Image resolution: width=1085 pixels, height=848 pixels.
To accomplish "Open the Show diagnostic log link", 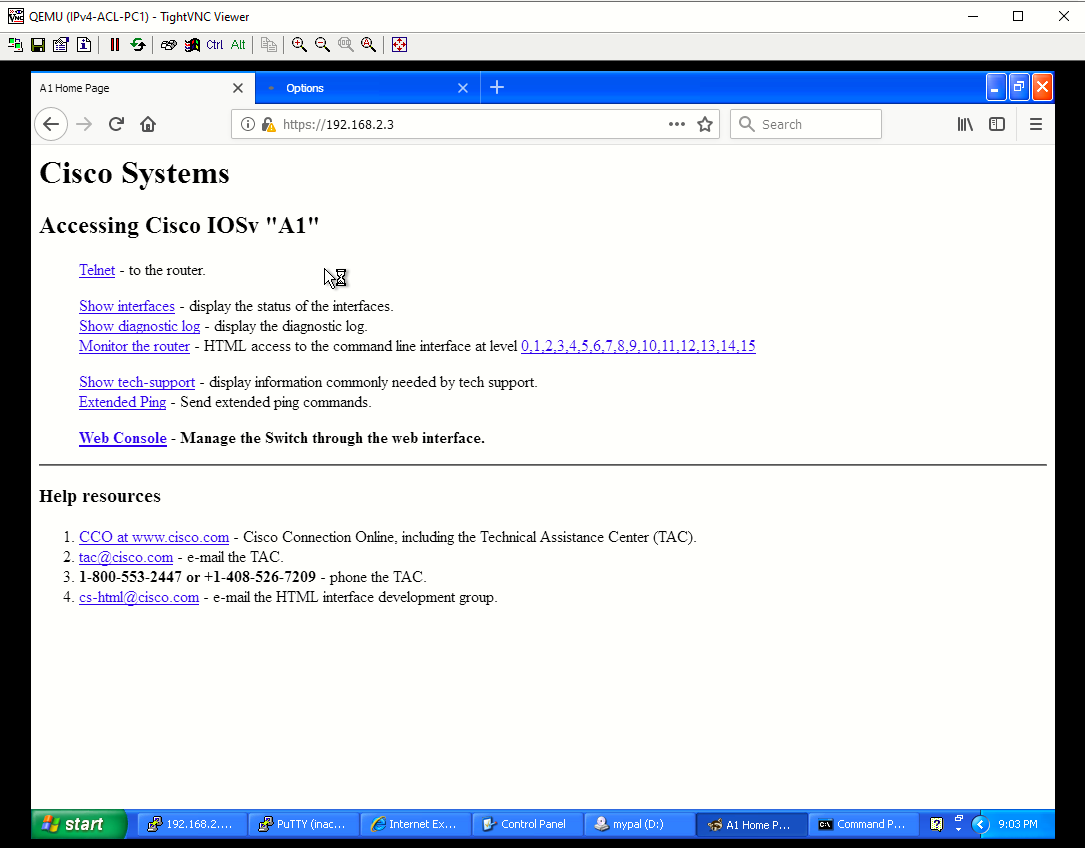I will [139, 326].
